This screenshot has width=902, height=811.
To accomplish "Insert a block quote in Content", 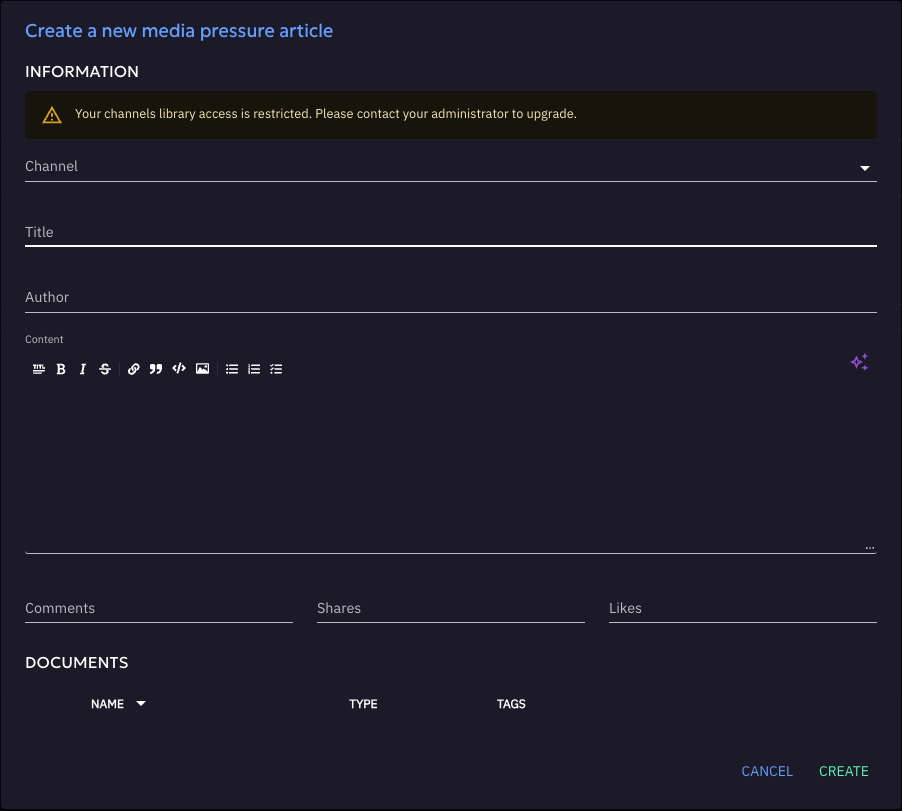I will pyautogui.click(x=156, y=369).
